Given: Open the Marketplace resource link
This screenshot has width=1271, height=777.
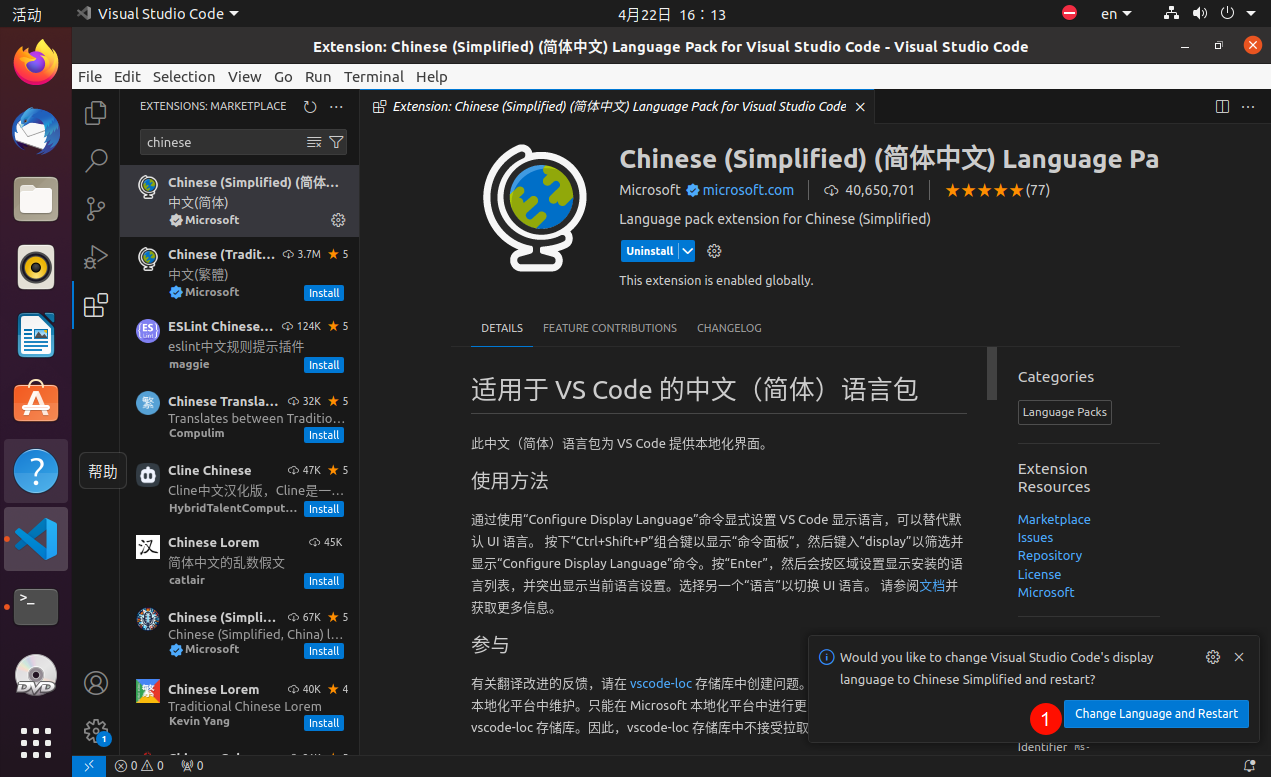Looking at the screenshot, I should [x=1054, y=519].
